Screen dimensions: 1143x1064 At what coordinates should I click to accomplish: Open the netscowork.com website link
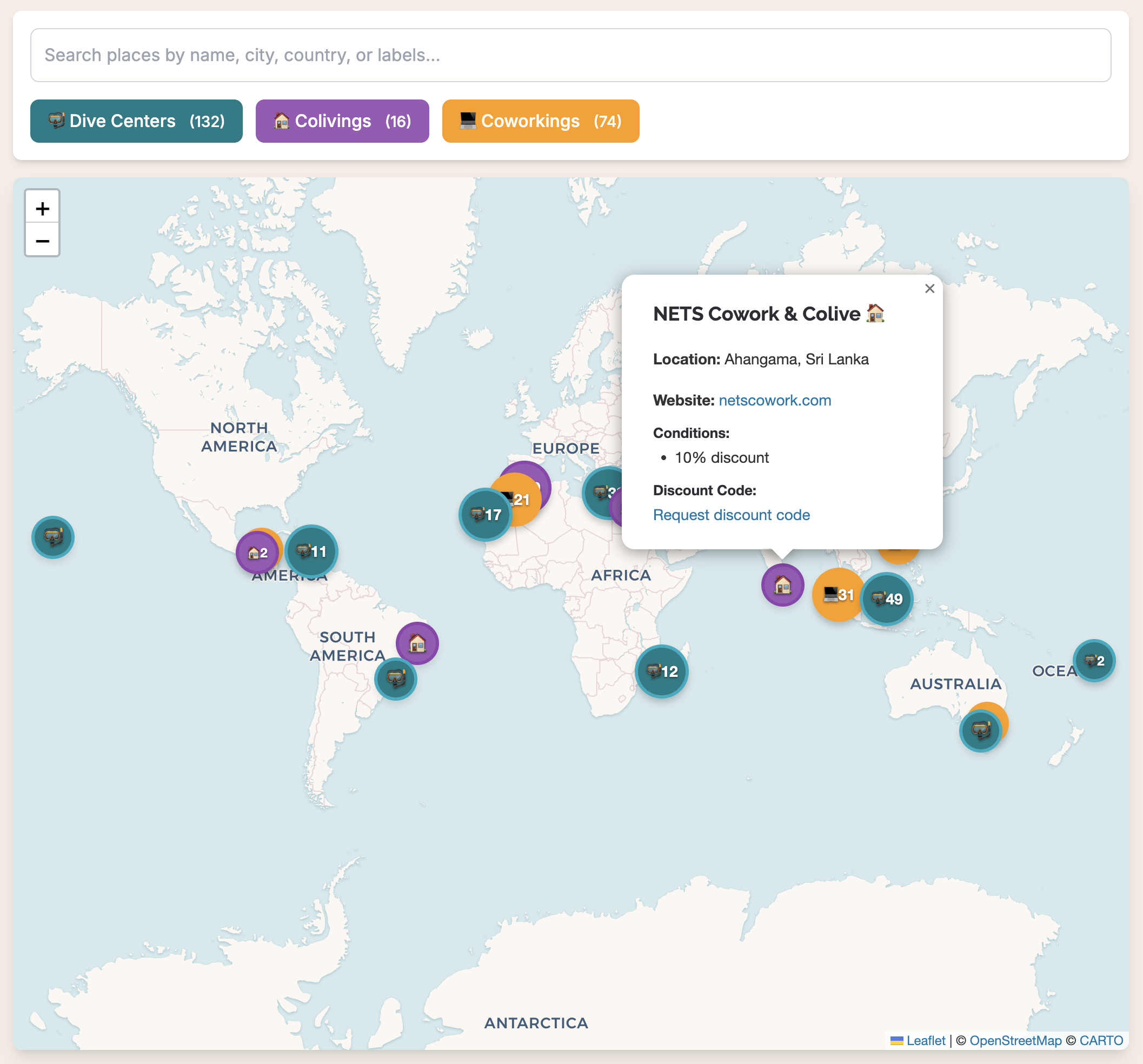coord(774,400)
